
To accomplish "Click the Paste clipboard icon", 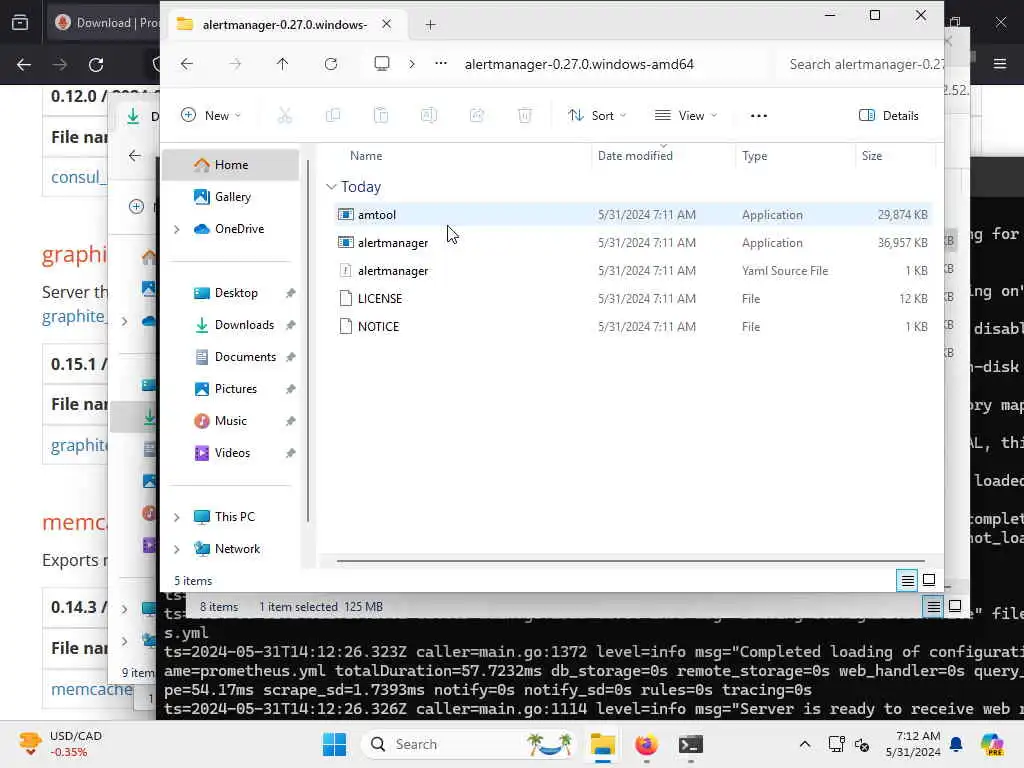I will [x=381, y=116].
